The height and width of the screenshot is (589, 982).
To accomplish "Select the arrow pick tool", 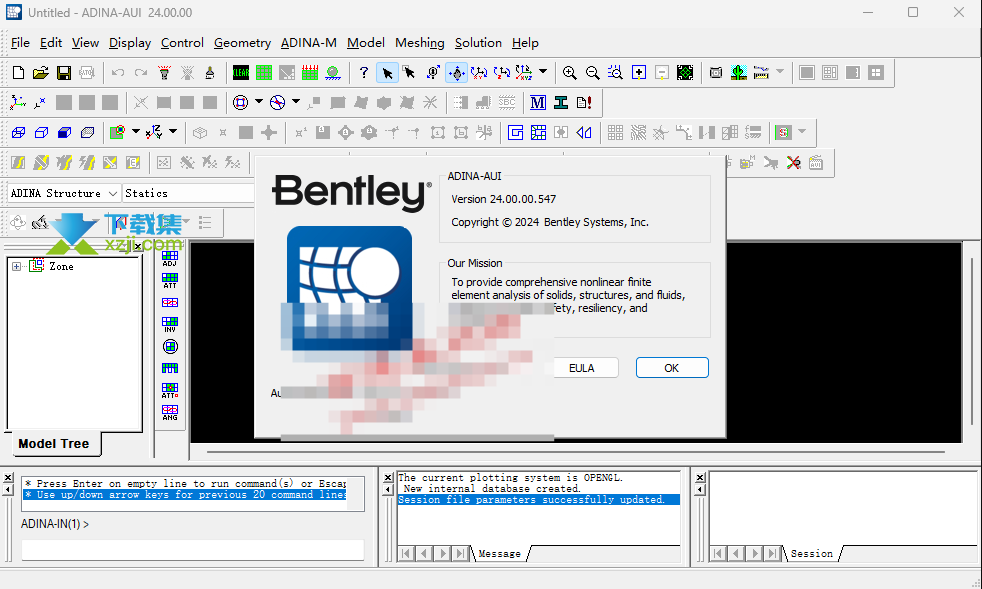I will 388,73.
